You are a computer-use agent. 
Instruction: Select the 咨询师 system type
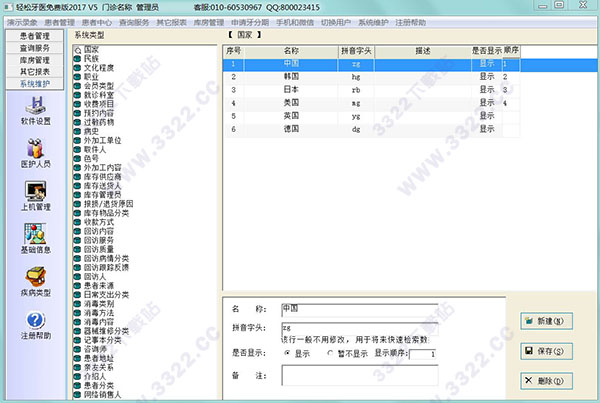click(95, 349)
